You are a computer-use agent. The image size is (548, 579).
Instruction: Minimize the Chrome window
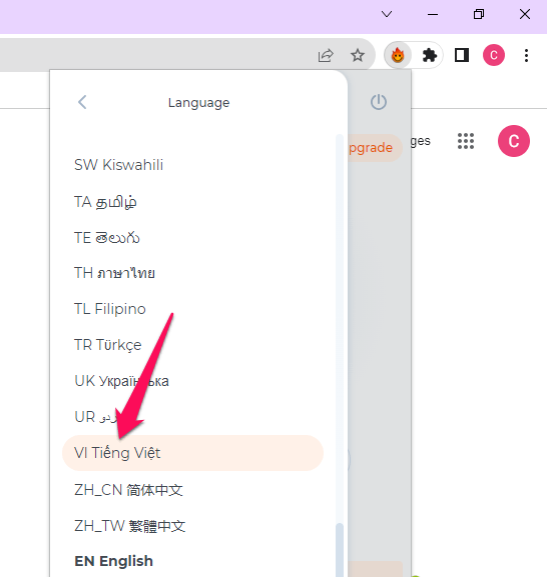[433, 14]
